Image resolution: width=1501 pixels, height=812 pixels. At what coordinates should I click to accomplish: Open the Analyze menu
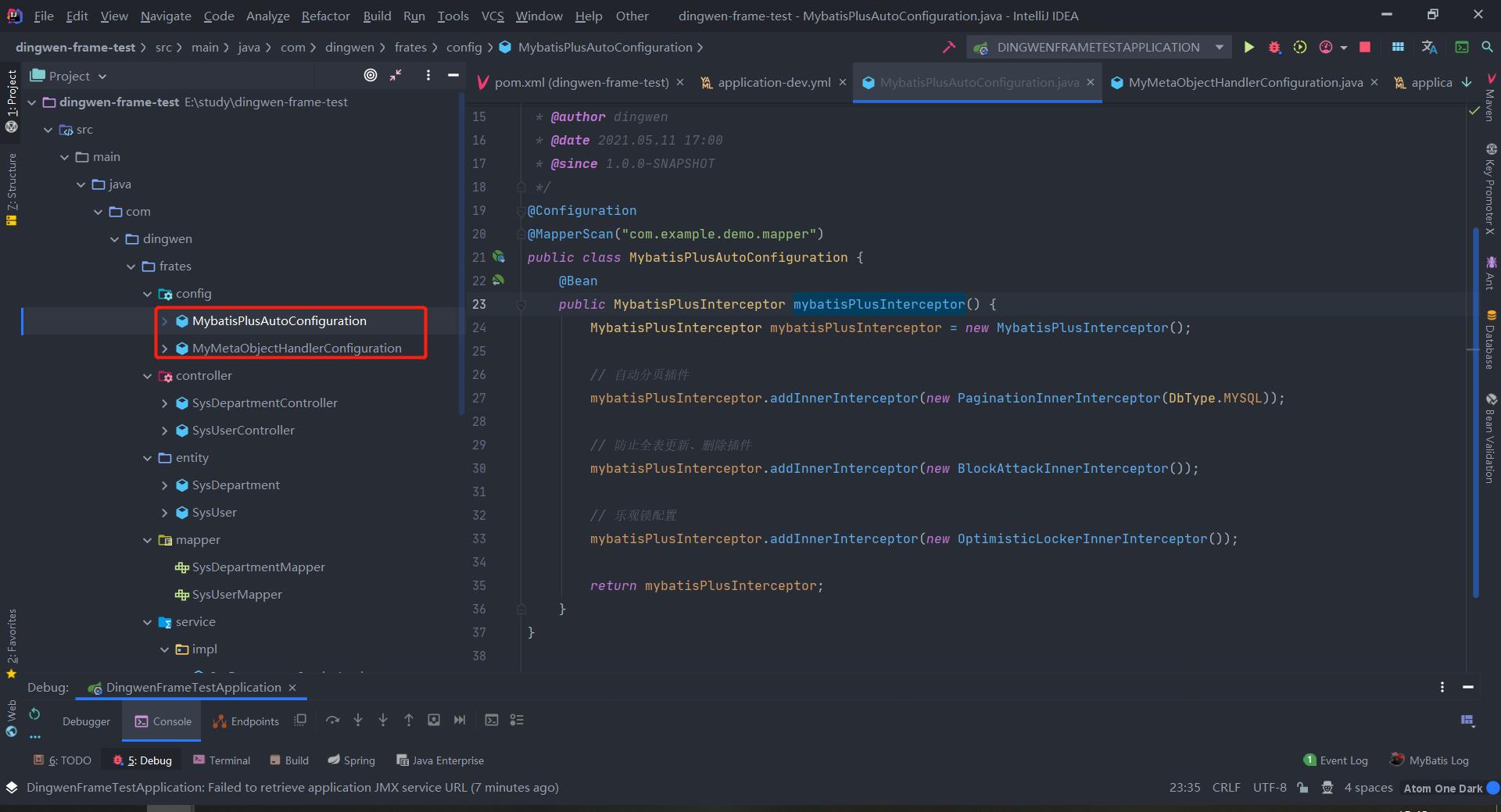point(267,16)
